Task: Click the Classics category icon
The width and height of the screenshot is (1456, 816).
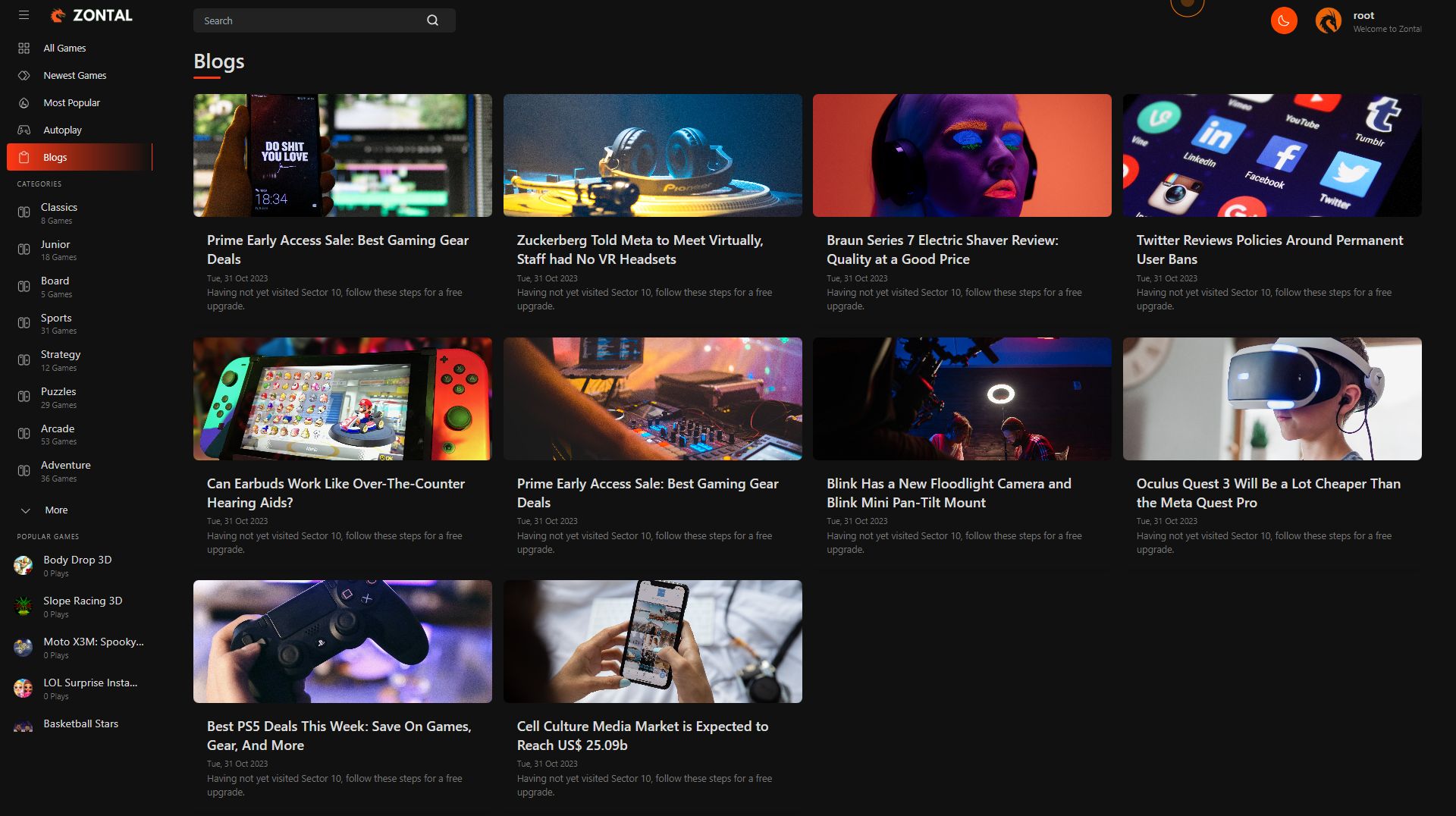Action: pyautogui.click(x=24, y=212)
